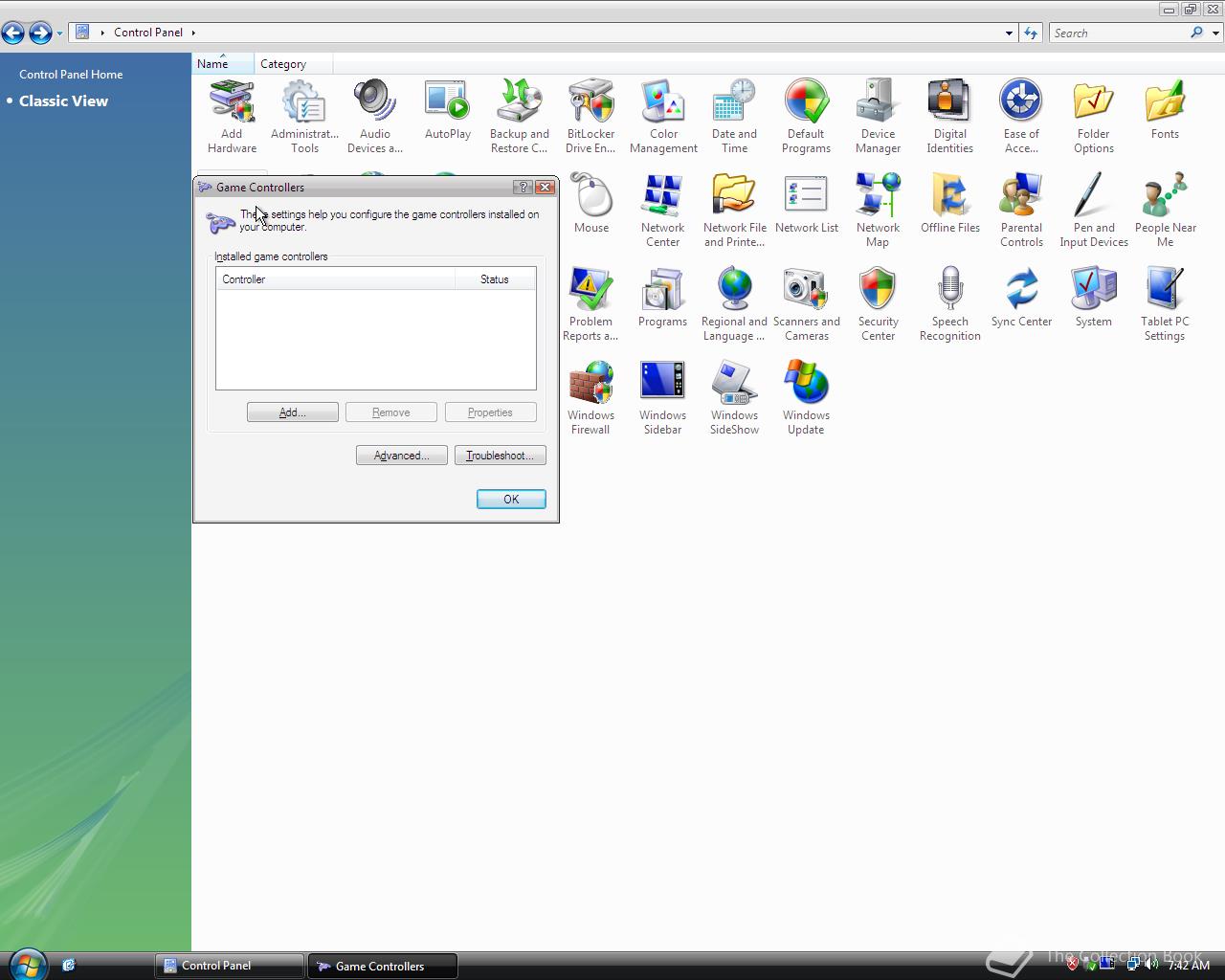
Task: Click the Refresh button
Action: click(x=1031, y=33)
